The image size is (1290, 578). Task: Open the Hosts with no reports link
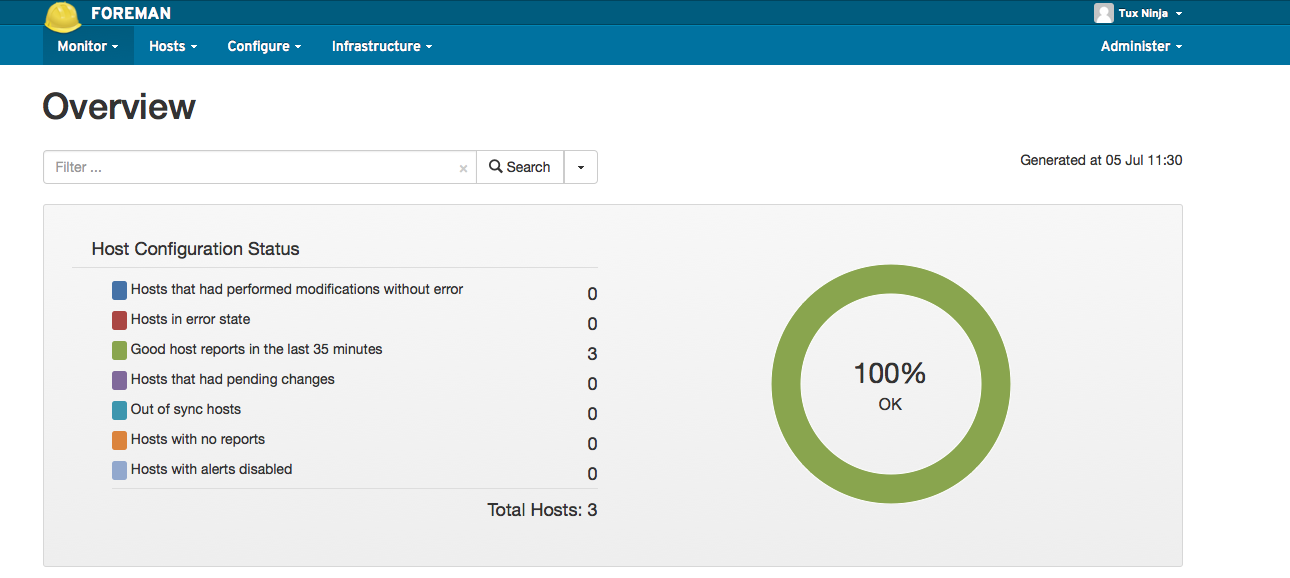(197, 439)
